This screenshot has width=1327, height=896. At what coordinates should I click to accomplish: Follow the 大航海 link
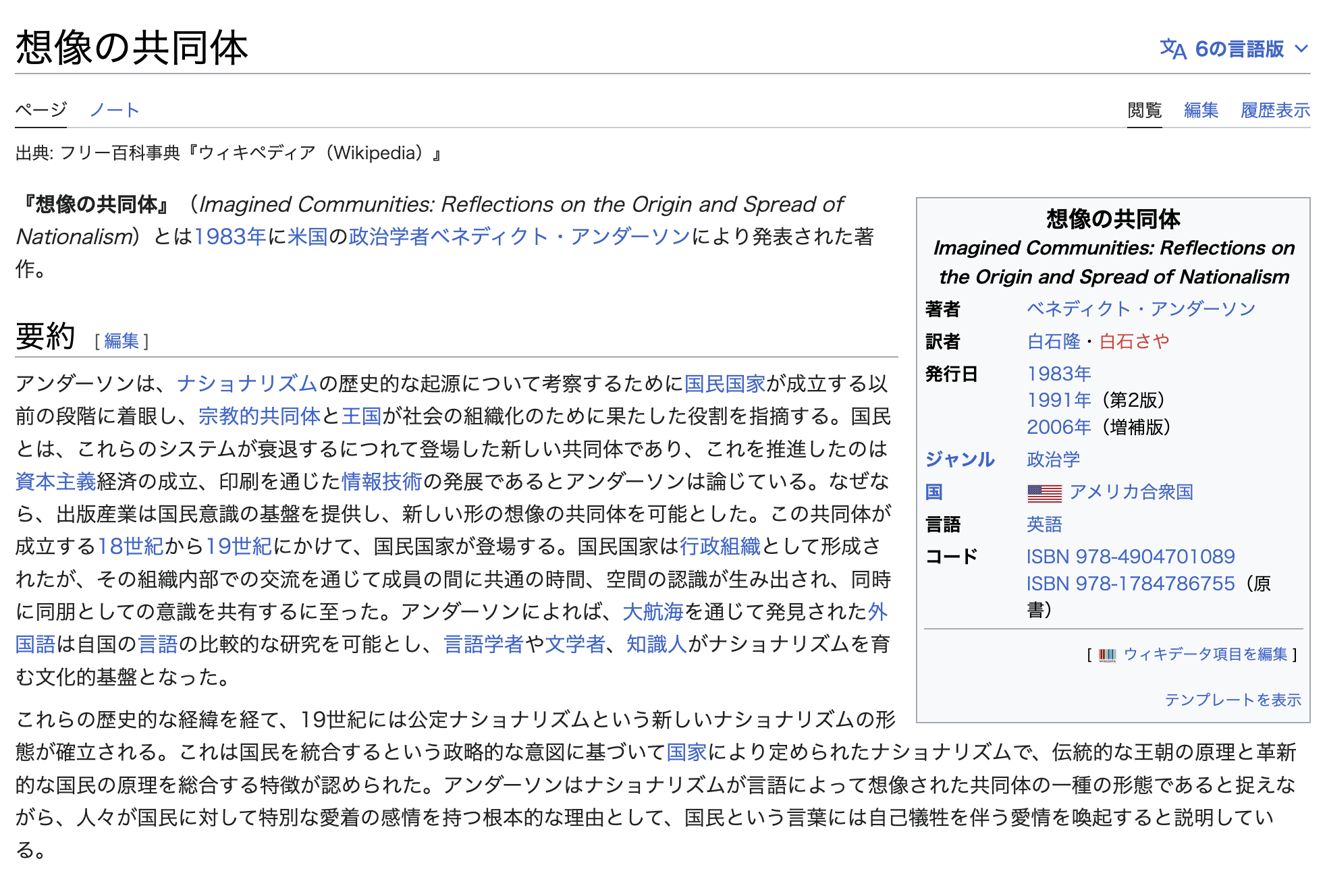click(653, 612)
